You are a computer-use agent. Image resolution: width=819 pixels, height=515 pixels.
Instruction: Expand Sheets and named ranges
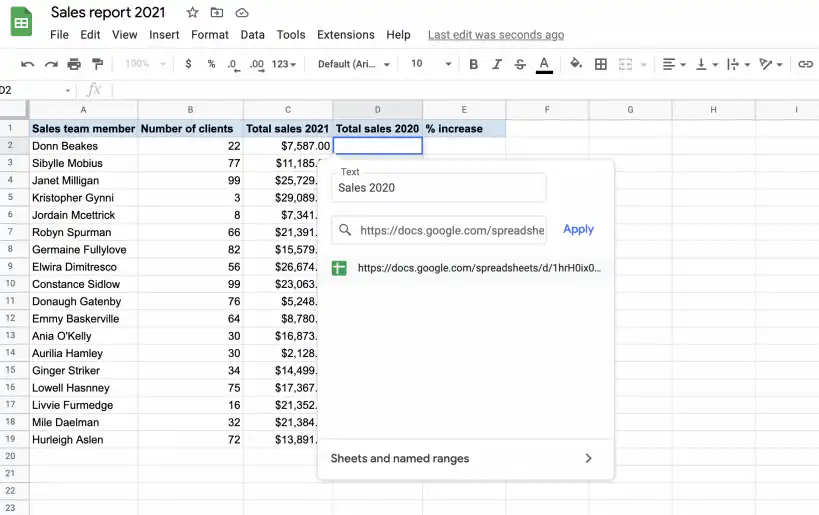[465, 459]
